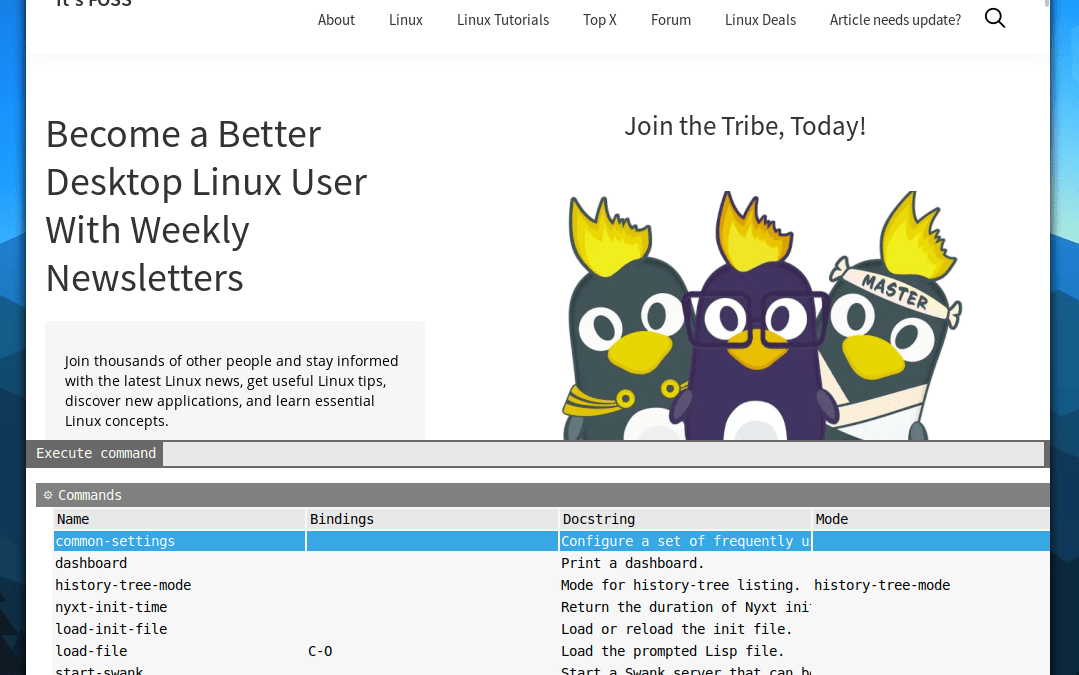
Task: Select the load-file command
Action: 91,651
